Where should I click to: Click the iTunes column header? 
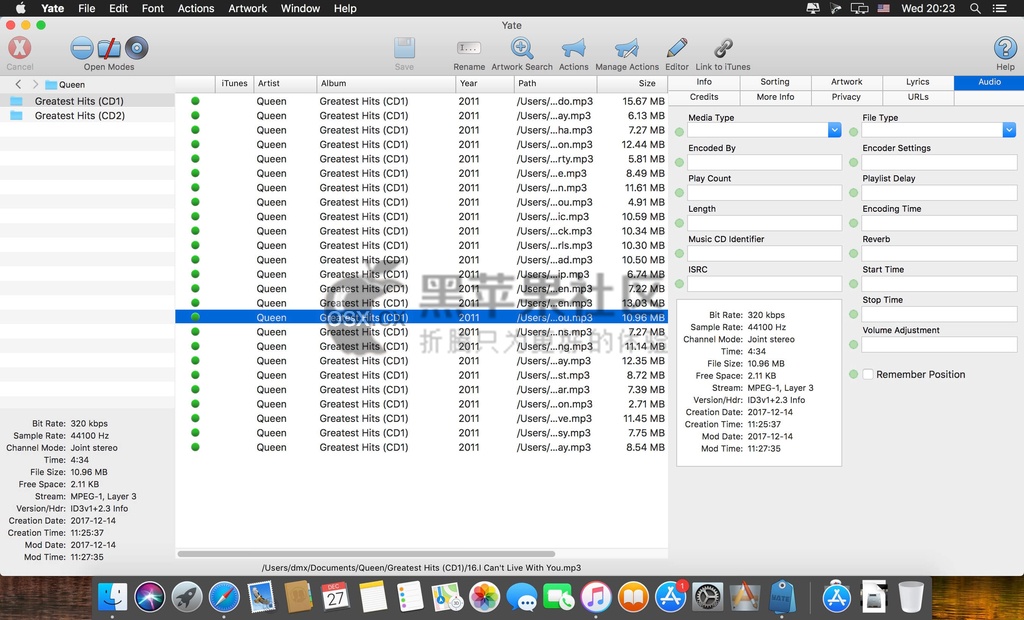(x=234, y=84)
